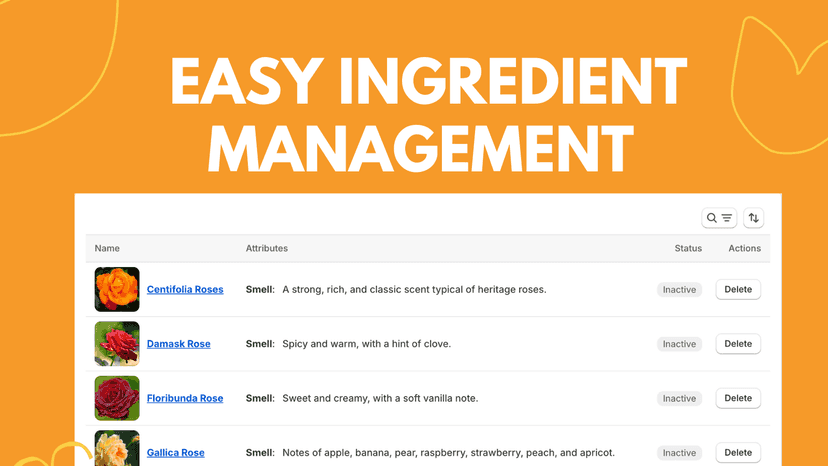
Task: Open the Floribunda Rose link
Action: coord(185,398)
